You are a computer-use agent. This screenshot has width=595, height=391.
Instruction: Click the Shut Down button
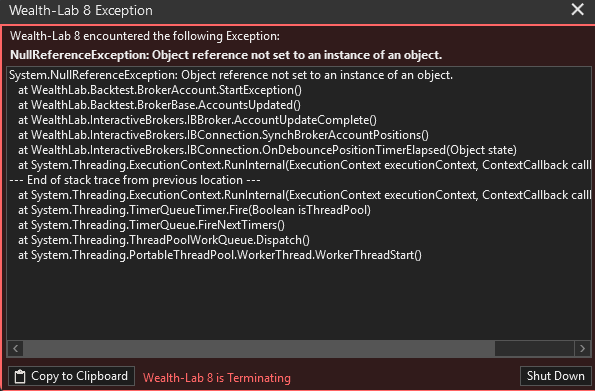(x=556, y=376)
